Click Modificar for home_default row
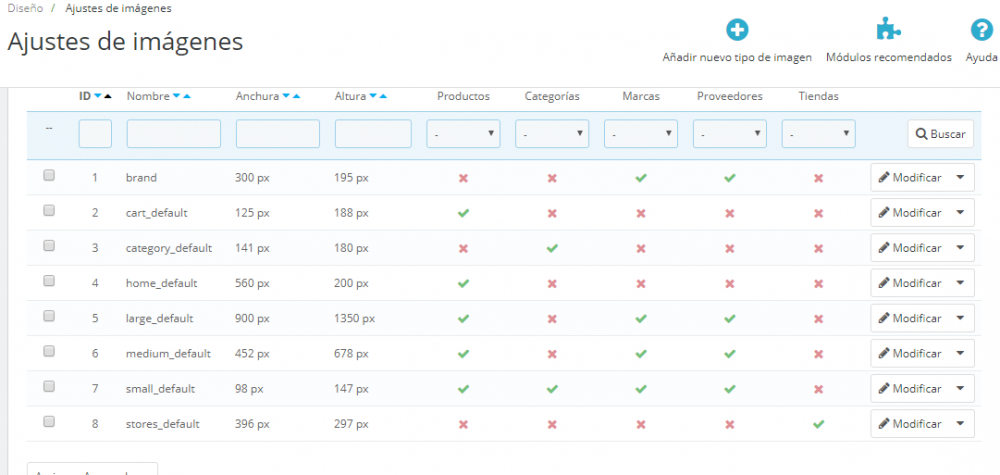 pos(910,283)
